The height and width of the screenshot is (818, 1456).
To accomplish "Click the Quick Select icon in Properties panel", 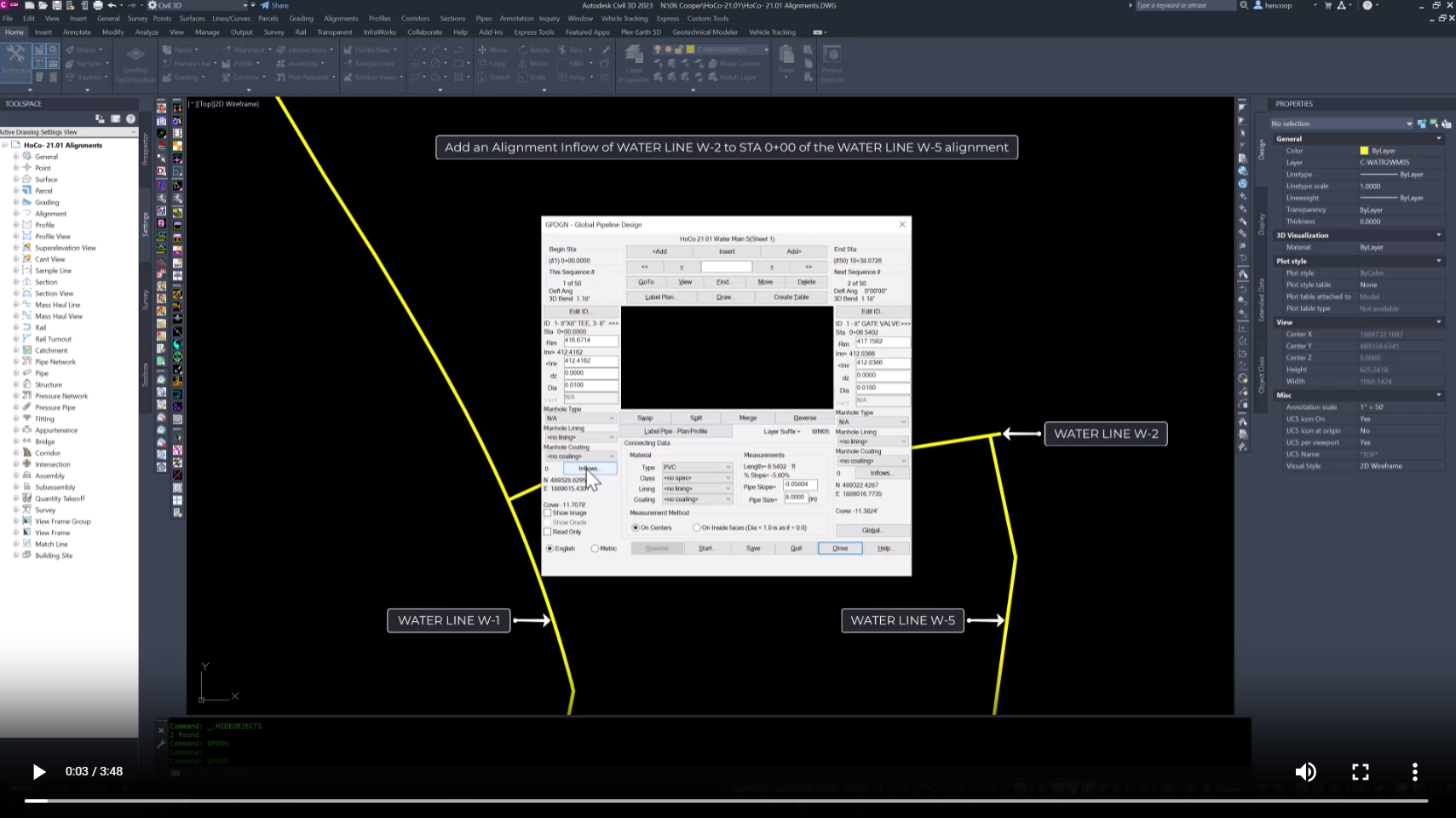I will click(1446, 124).
